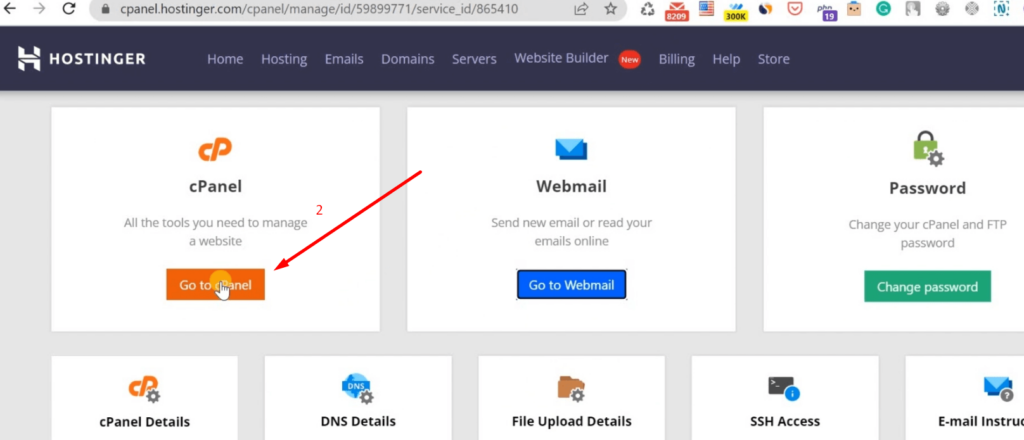Open the Home menu item
Screen dimensions: 1024x440
(225, 59)
